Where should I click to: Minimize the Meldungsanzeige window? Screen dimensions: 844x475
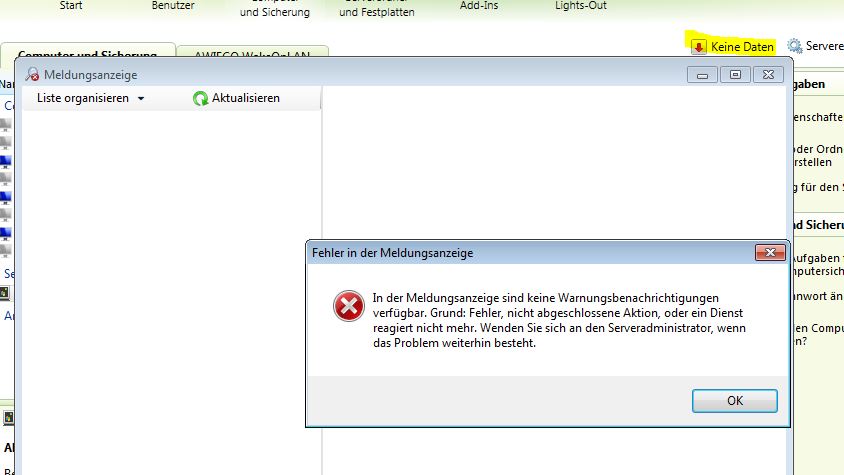click(703, 74)
